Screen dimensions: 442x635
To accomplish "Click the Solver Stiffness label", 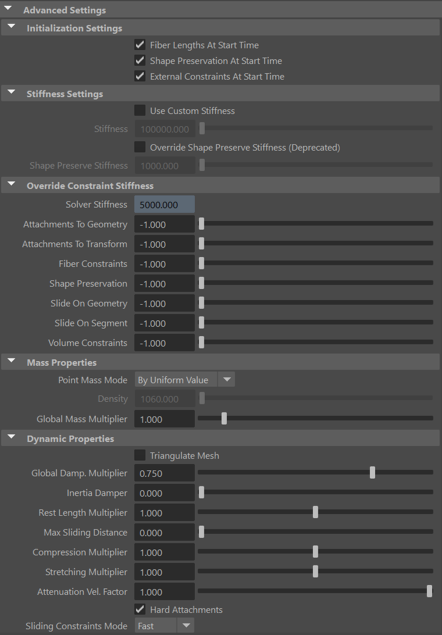I will (x=96, y=205).
